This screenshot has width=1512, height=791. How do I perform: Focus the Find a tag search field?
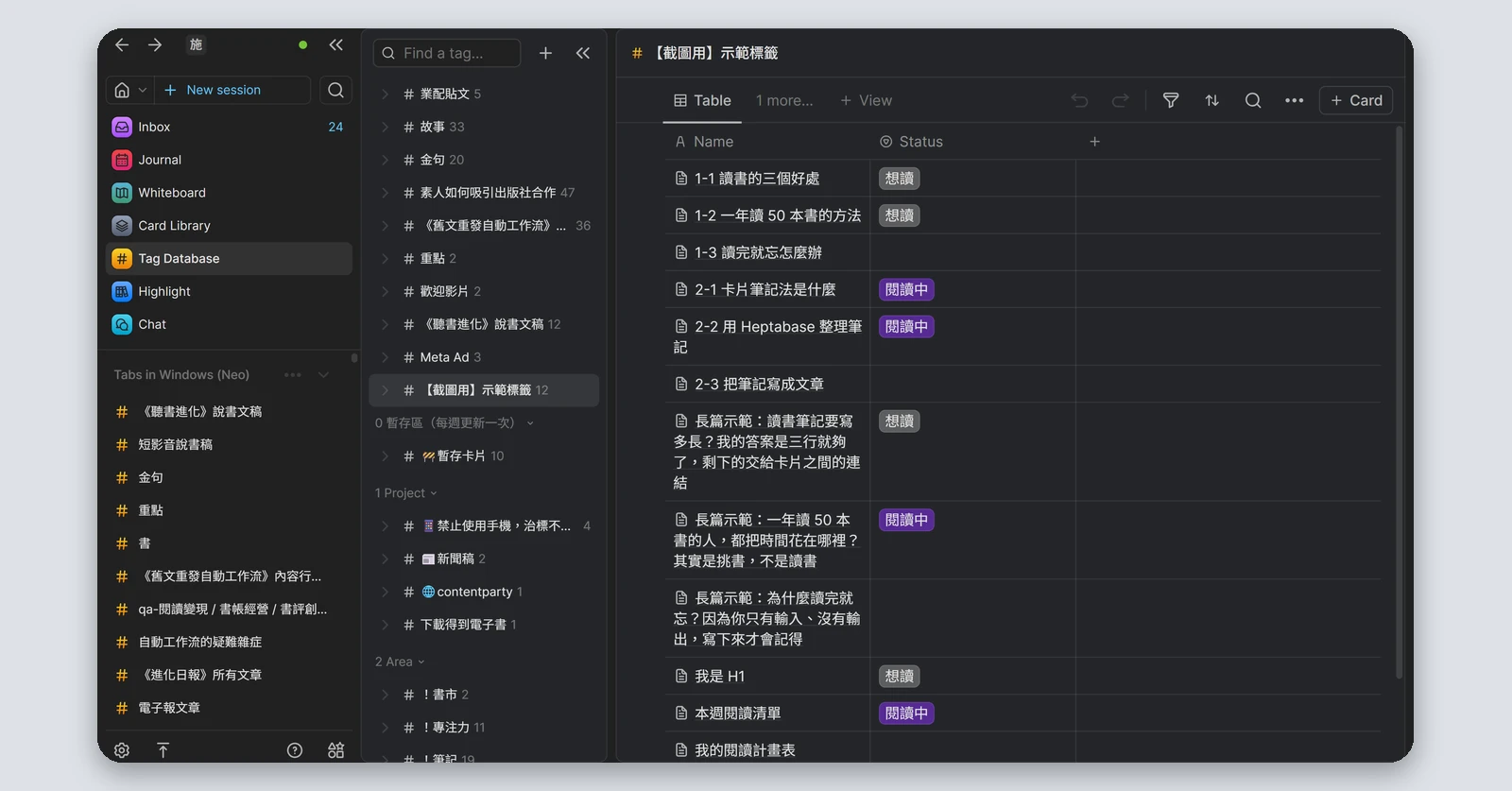coord(447,53)
